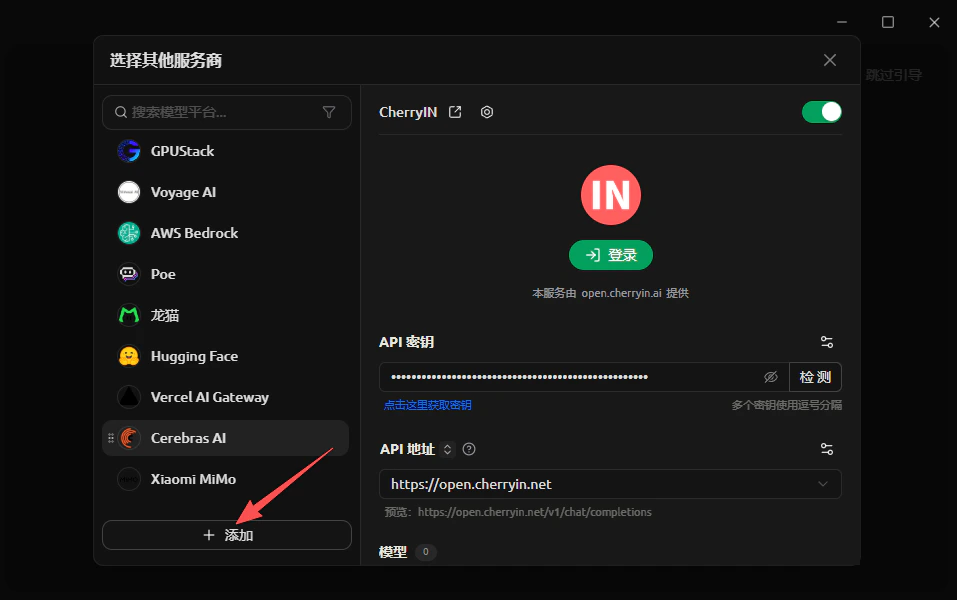Maximize the main application window
This screenshot has width=957, height=600.
(x=888, y=22)
